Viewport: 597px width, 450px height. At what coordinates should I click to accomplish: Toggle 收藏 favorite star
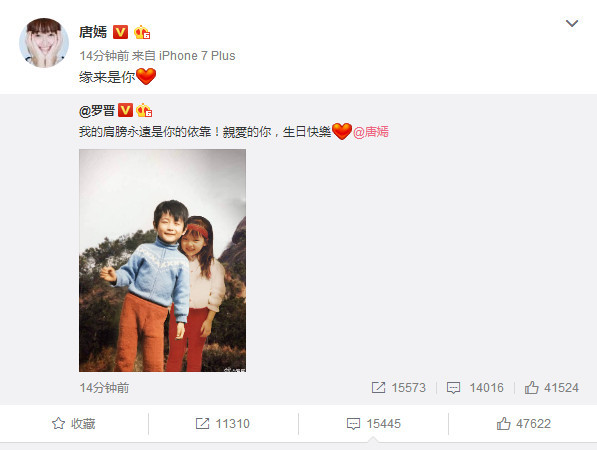(x=73, y=423)
